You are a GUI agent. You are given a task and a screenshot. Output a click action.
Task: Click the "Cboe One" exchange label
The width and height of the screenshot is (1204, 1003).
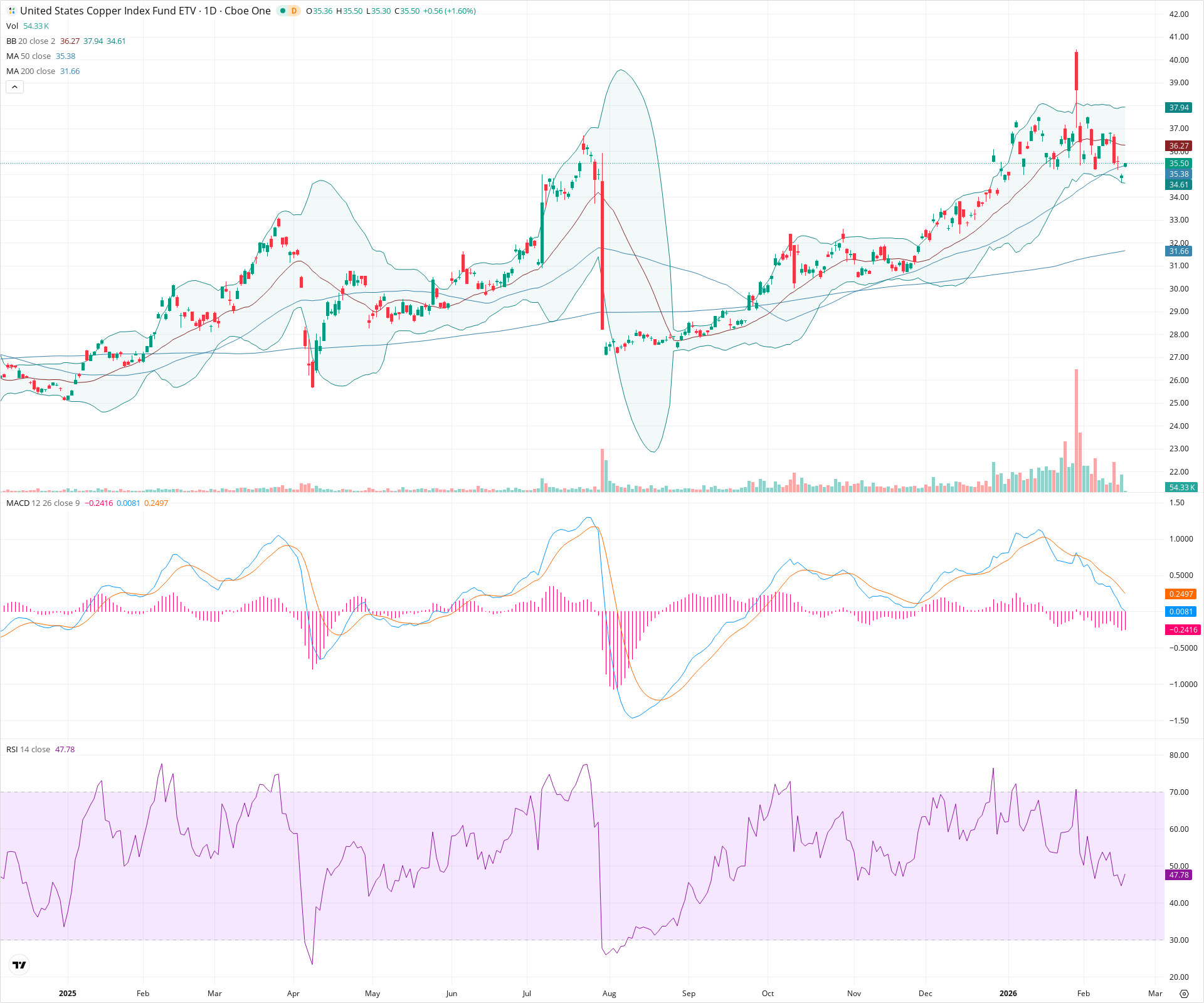pos(248,11)
